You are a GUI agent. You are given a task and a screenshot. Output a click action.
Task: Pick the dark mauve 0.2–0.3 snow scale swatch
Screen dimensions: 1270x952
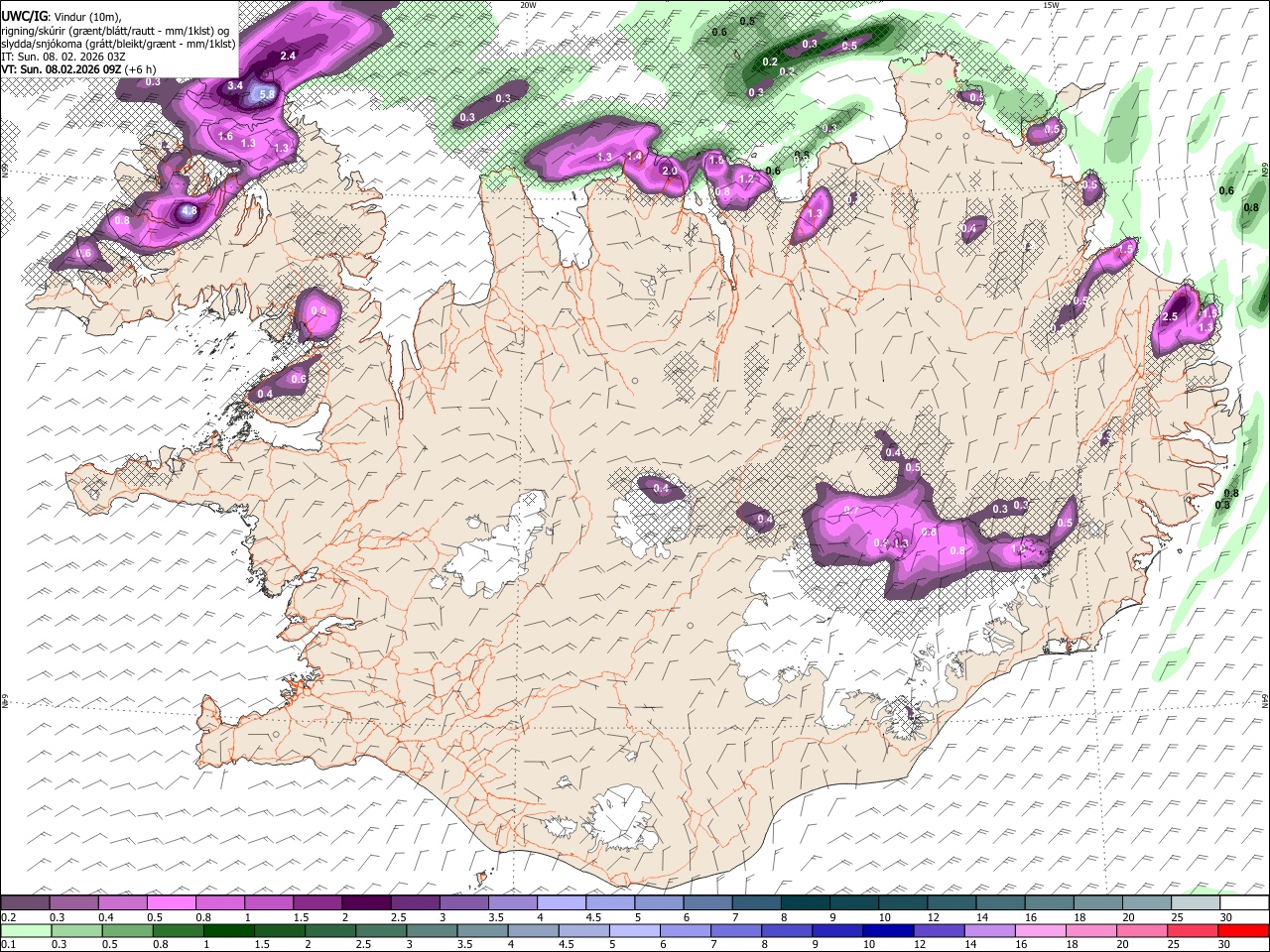26,902
